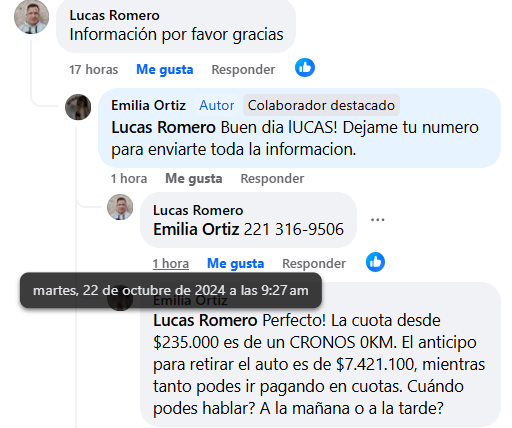512x428 pixels.
Task: Open Lucas Romero's profile picture on top comment
Action: [x=31, y=17]
